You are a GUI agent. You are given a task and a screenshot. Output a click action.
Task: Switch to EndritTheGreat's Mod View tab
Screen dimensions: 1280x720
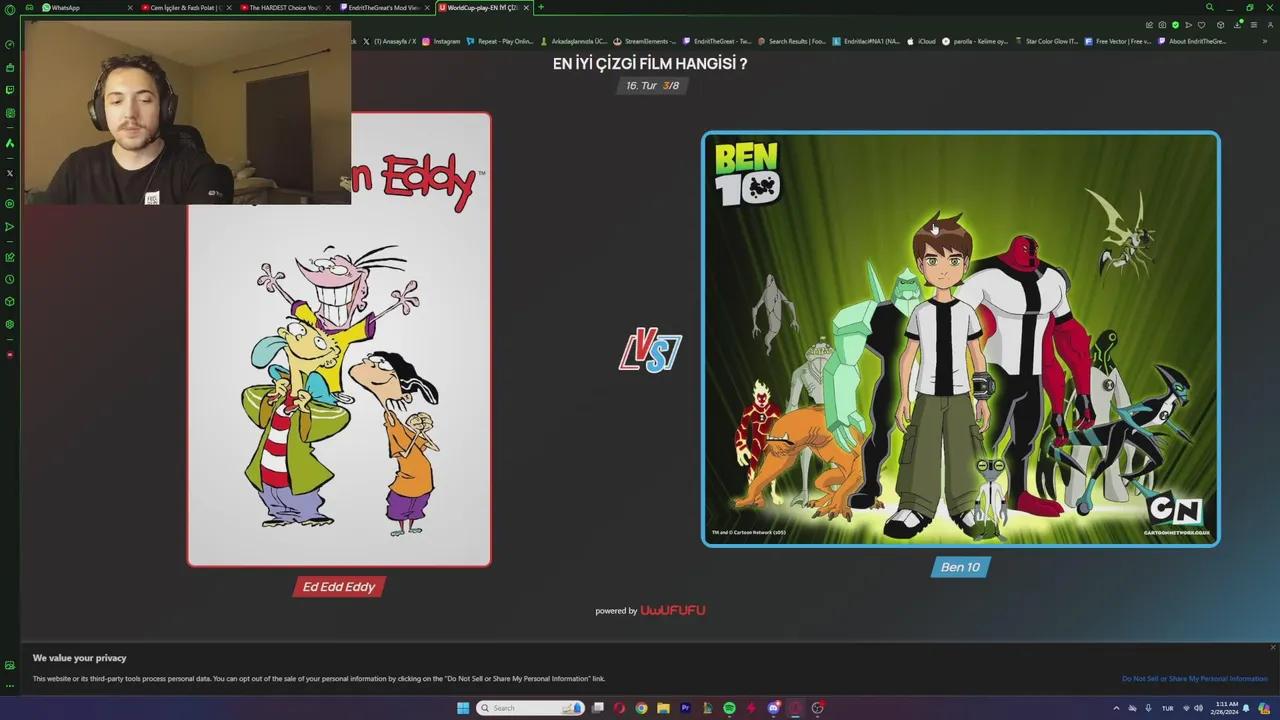383,7
